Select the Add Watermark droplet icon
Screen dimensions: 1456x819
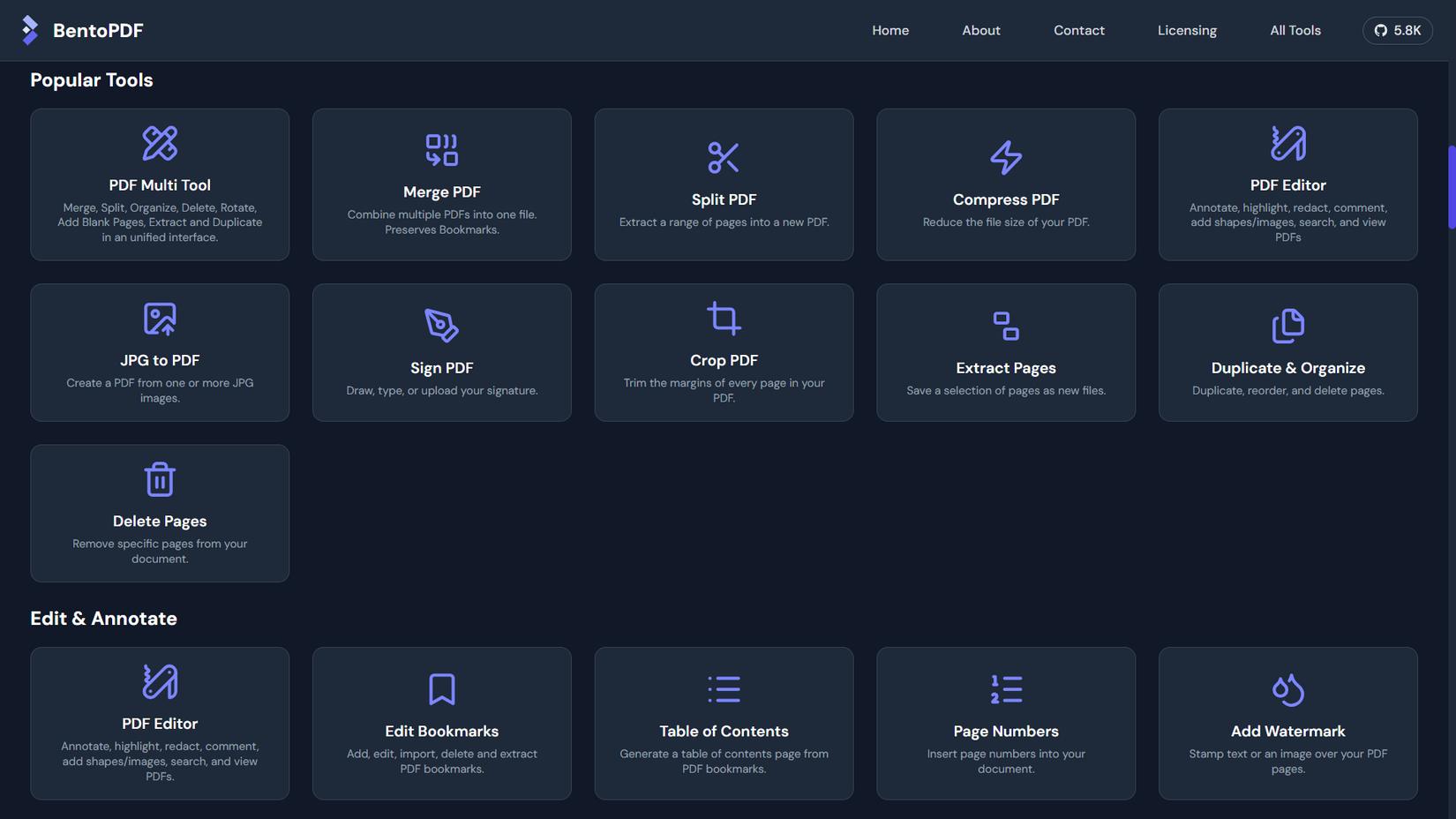click(1287, 689)
